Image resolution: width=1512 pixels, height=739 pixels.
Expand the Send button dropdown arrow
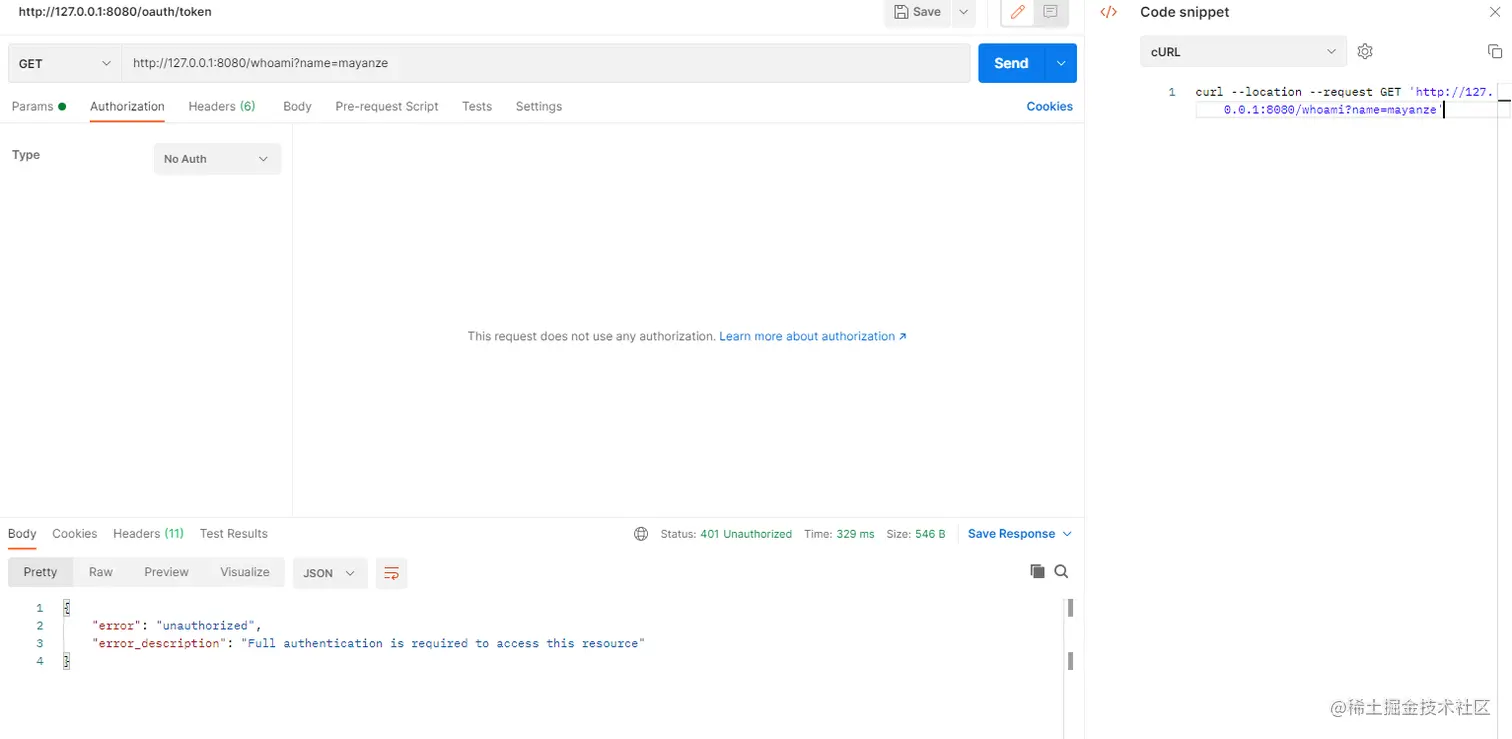click(x=1061, y=63)
